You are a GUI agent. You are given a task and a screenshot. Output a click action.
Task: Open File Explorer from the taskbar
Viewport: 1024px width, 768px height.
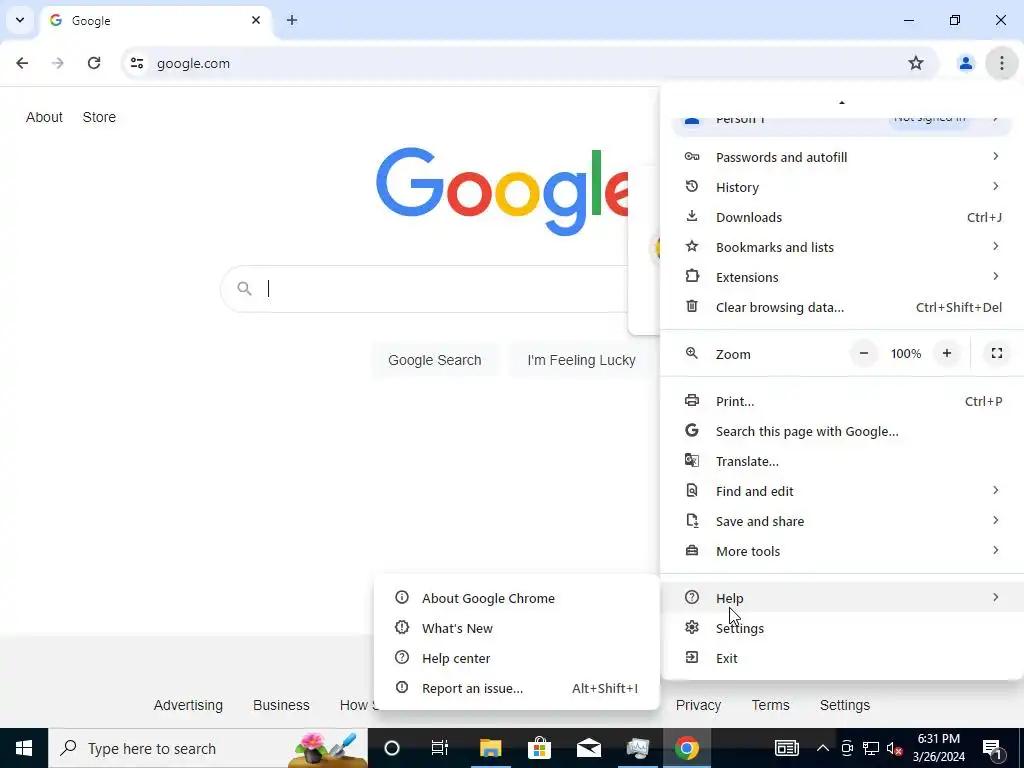[x=490, y=748]
